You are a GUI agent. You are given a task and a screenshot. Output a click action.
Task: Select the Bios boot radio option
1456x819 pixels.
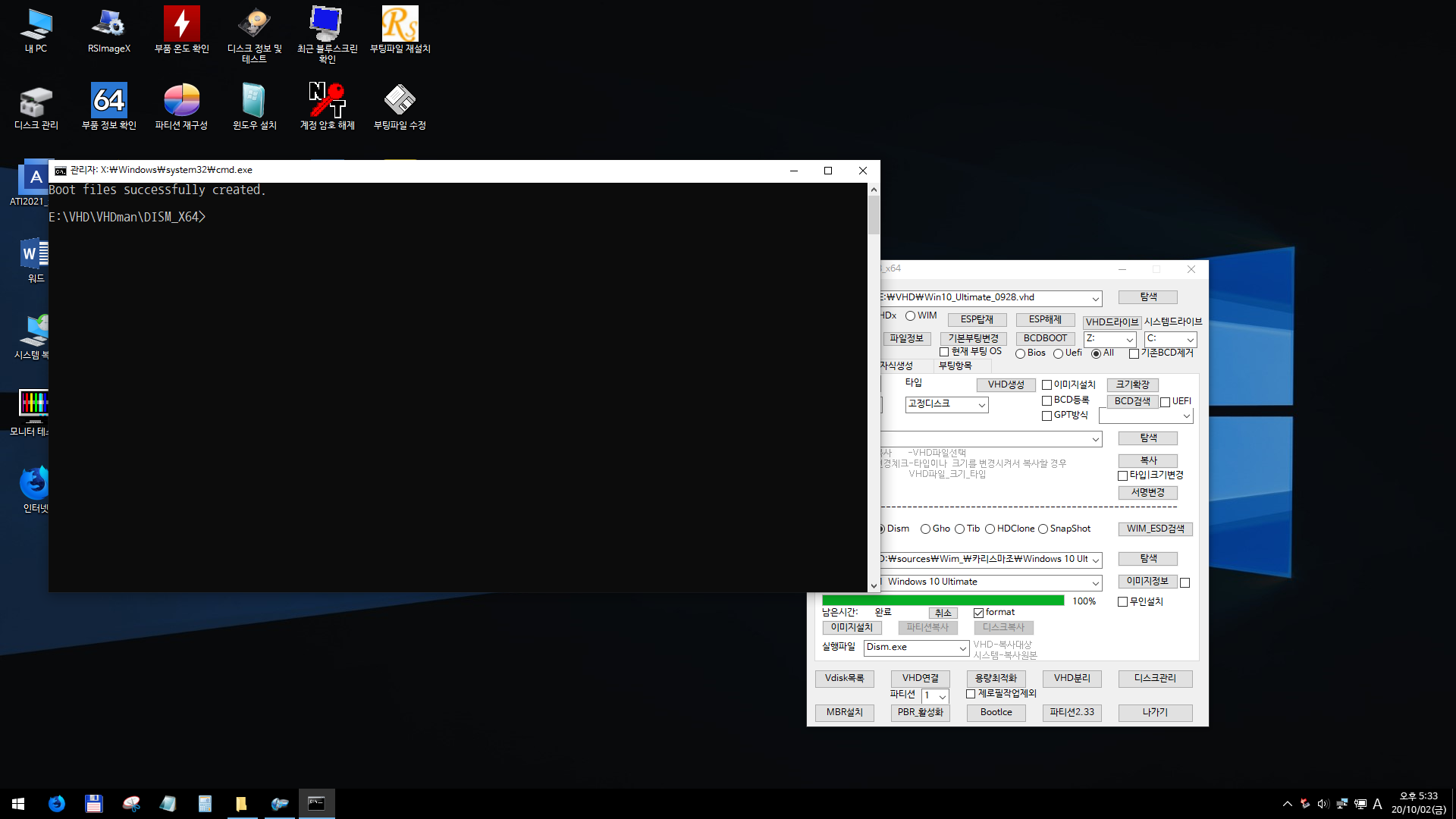[1030, 353]
